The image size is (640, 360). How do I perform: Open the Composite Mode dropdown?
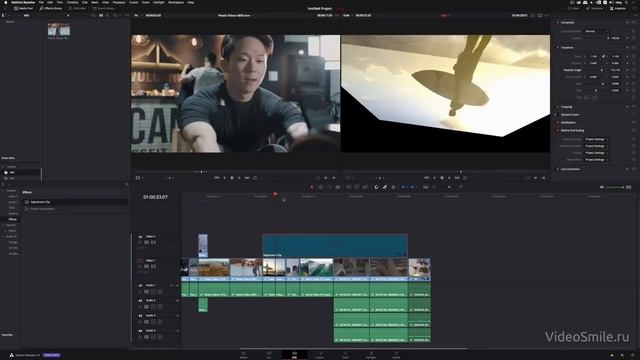(596, 31)
